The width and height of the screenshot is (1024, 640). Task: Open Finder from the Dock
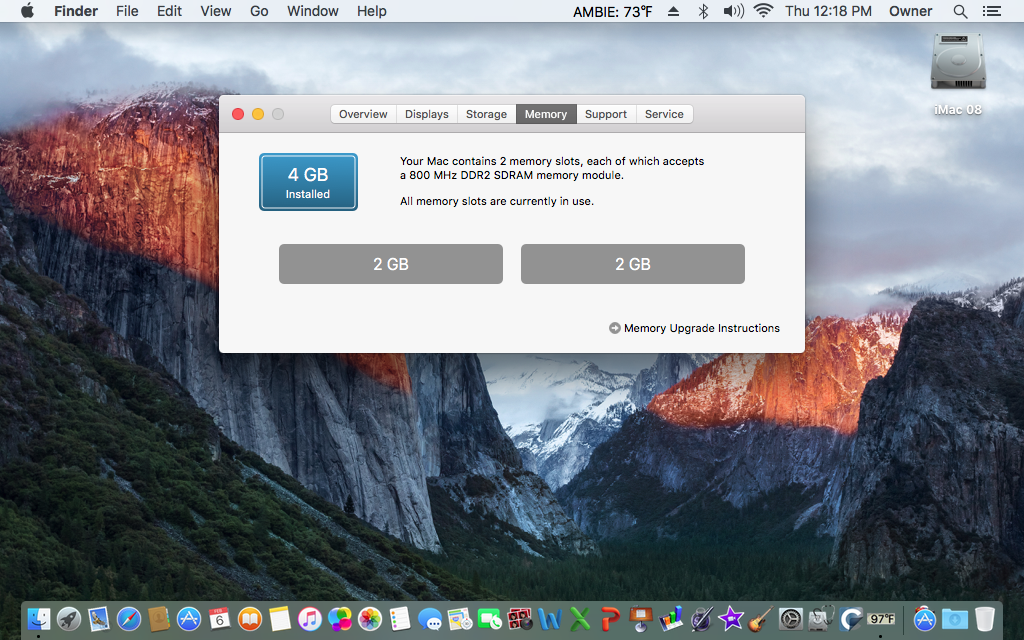point(39,618)
